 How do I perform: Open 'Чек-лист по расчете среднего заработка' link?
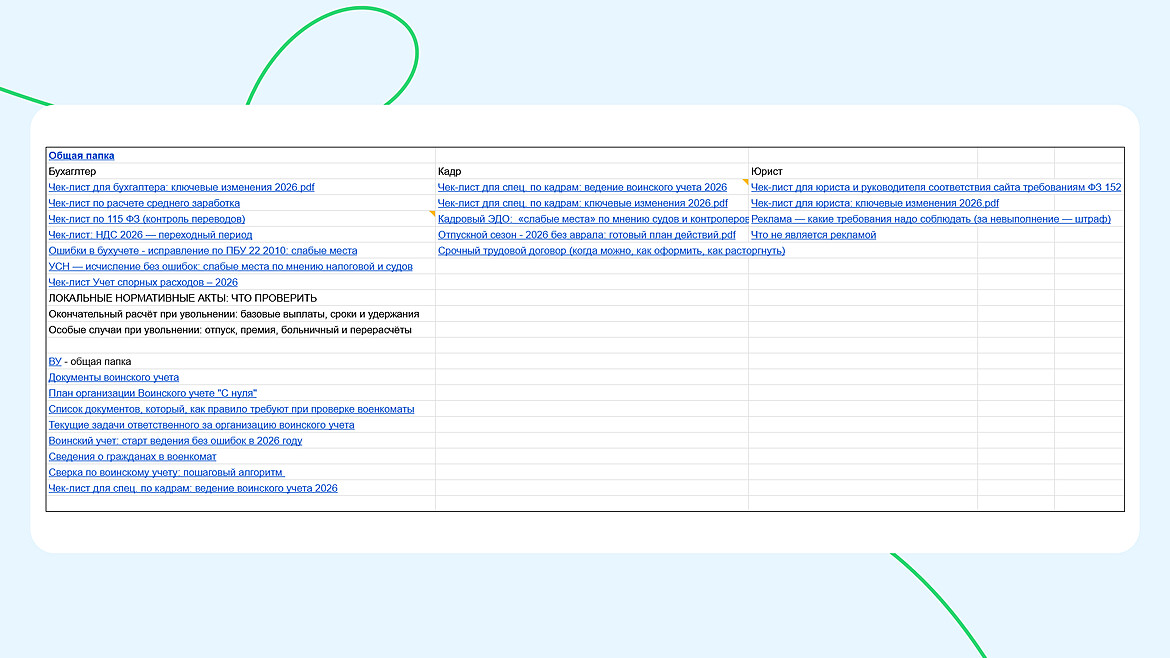click(x=144, y=203)
